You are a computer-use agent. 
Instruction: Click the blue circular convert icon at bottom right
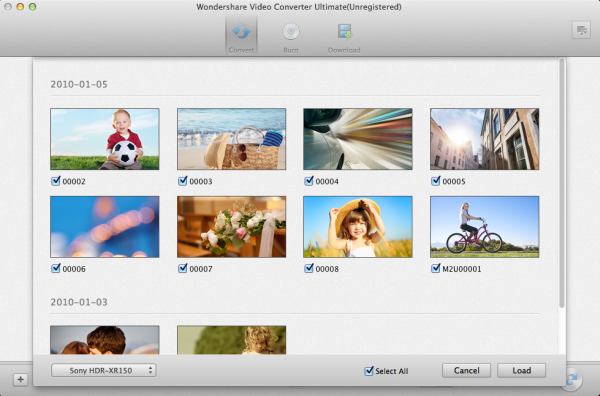pos(573,379)
